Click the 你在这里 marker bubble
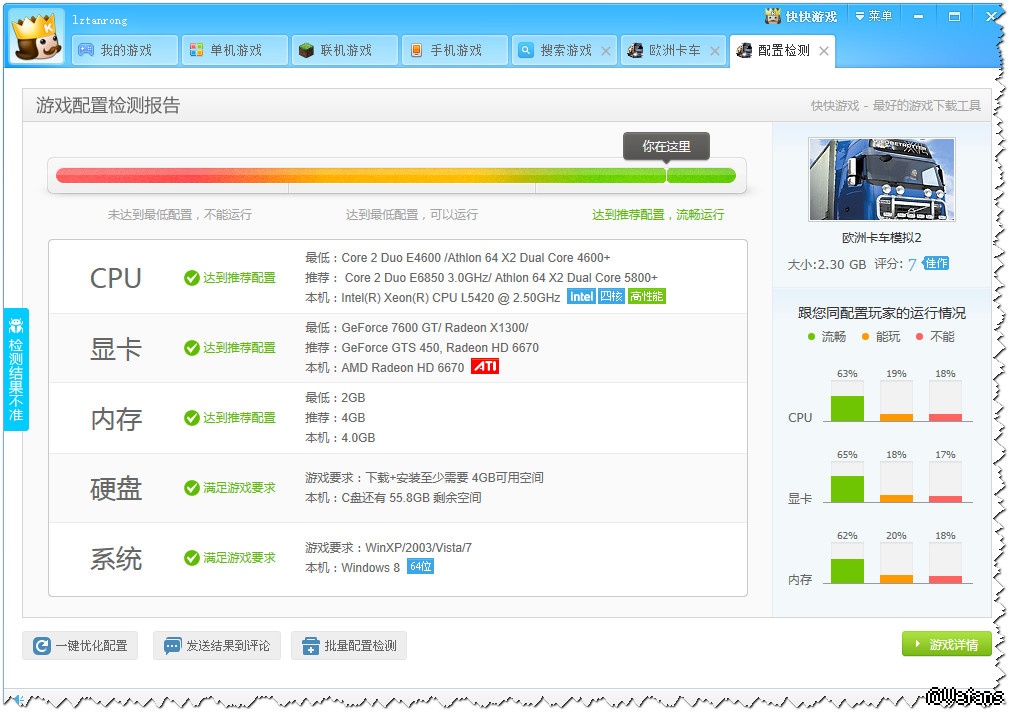 (x=666, y=146)
